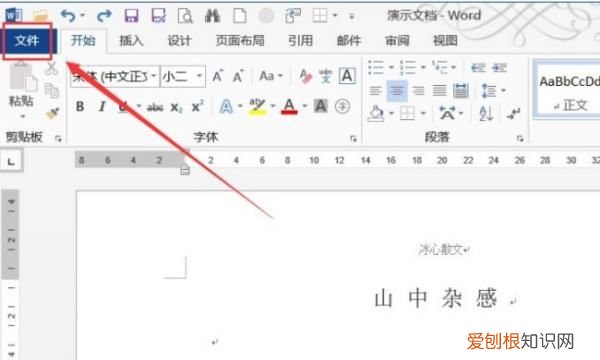Apply the yellow text highlight color

[257, 106]
